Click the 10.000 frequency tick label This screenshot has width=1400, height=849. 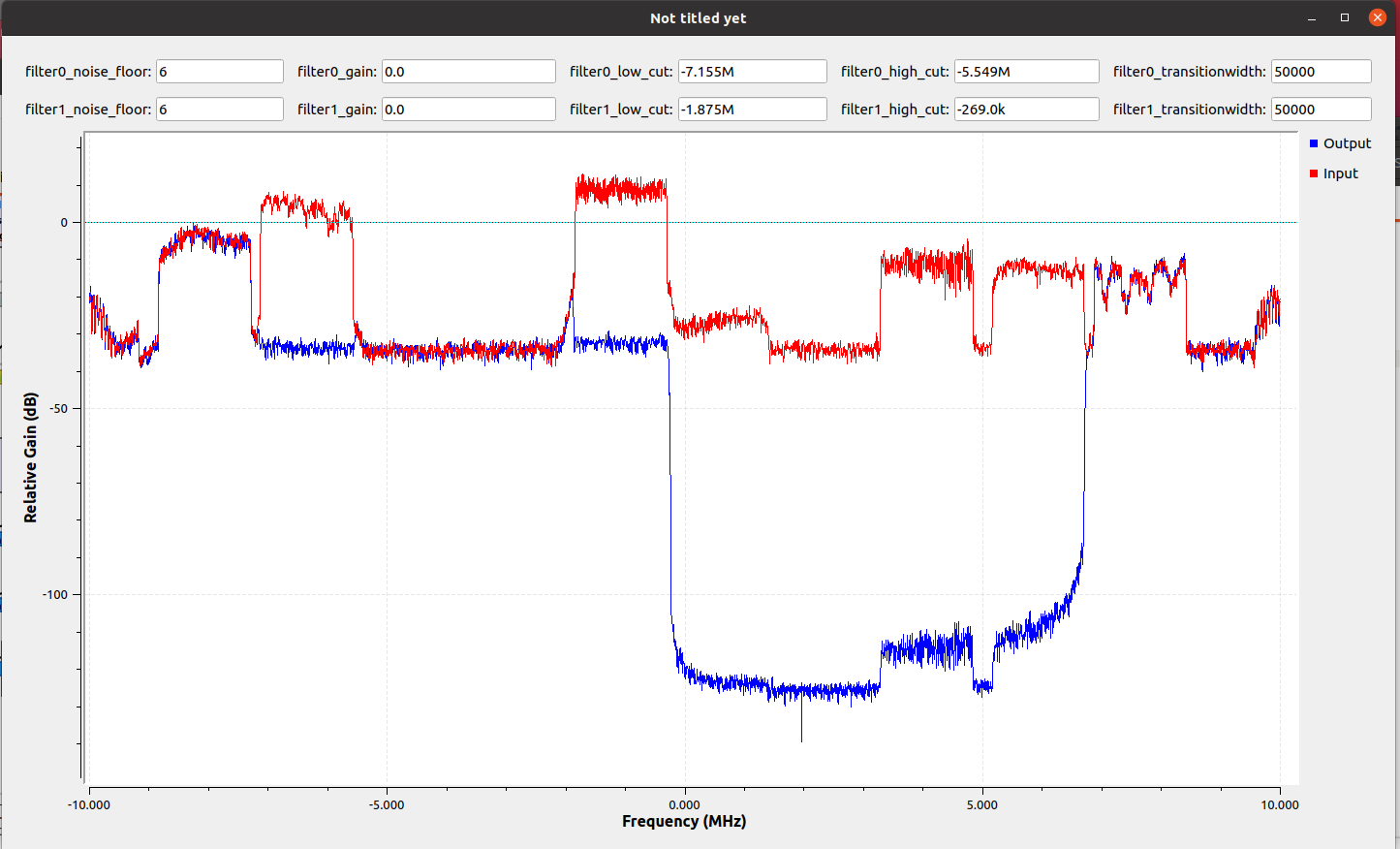click(x=1280, y=805)
